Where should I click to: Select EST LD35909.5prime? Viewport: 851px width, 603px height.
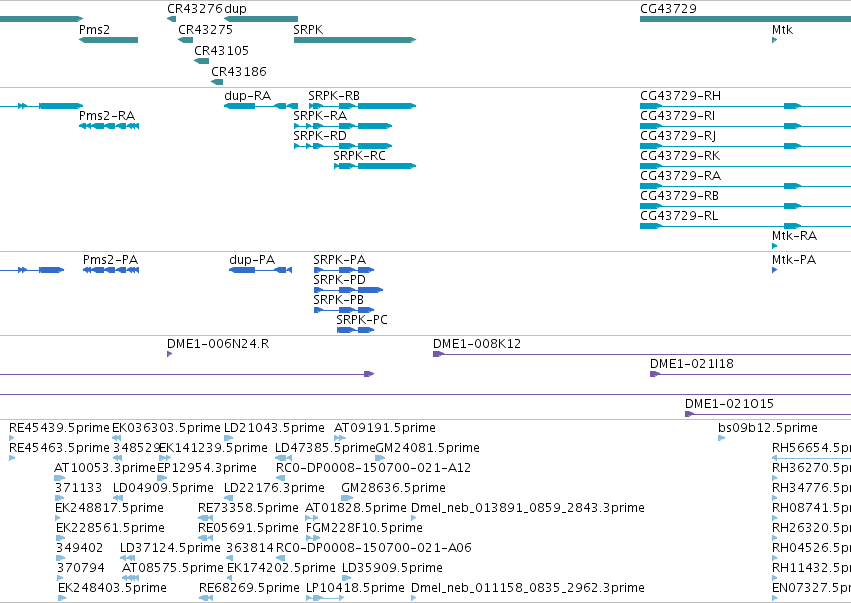pyautogui.click(x=347, y=578)
